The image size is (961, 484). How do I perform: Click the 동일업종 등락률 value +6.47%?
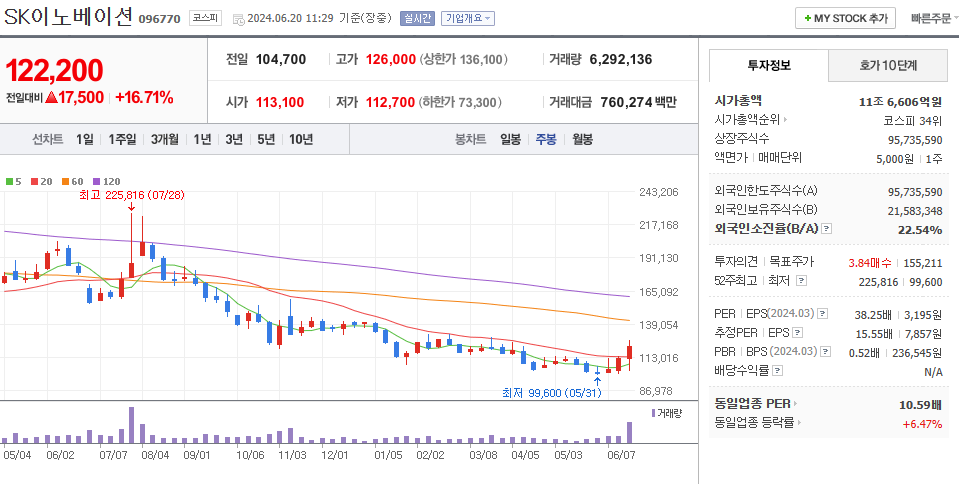[922, 423]
